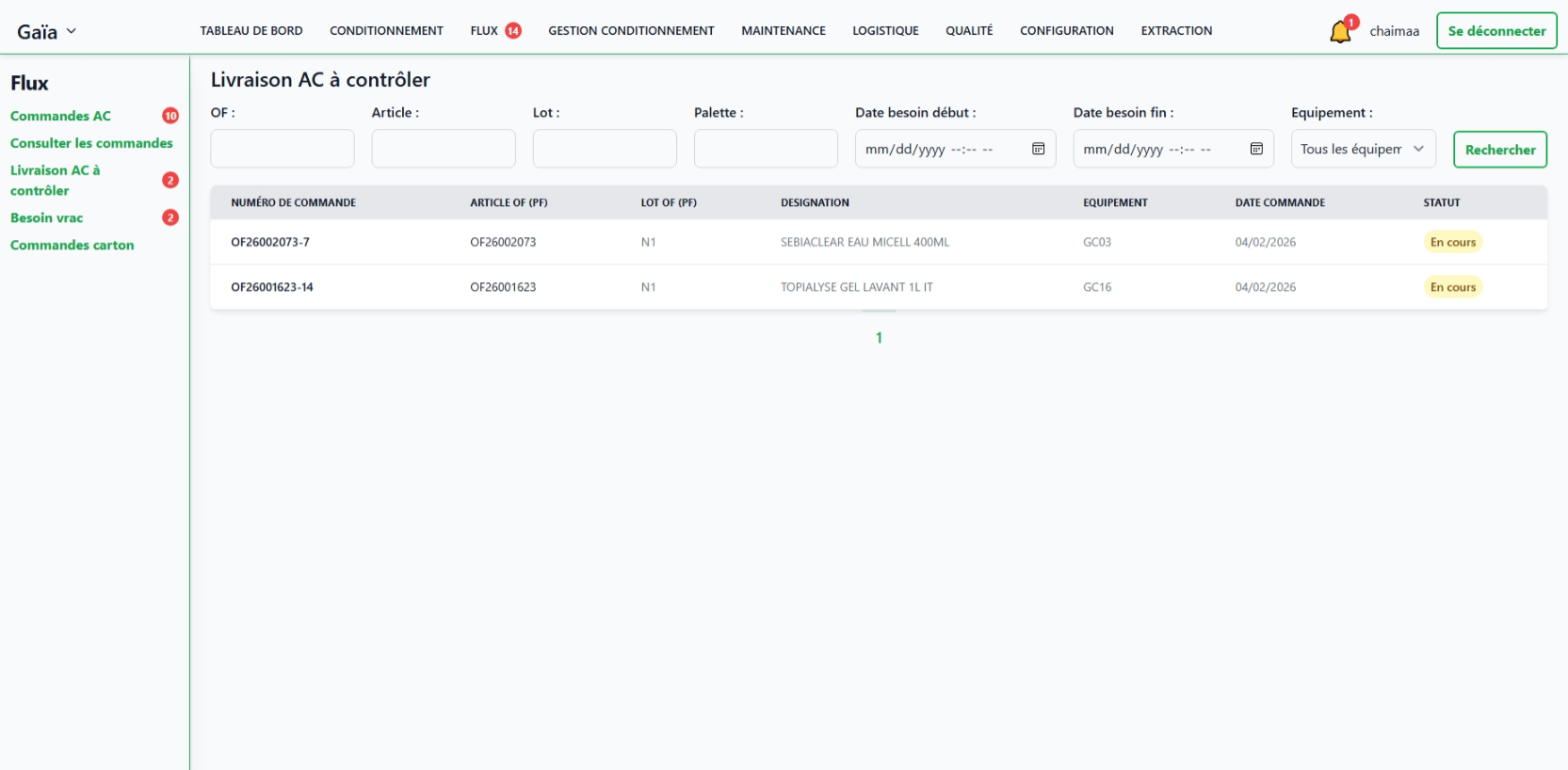Focus the OF input field
The width and height of the screenshot is (1568, 770).
coord(283,149)
